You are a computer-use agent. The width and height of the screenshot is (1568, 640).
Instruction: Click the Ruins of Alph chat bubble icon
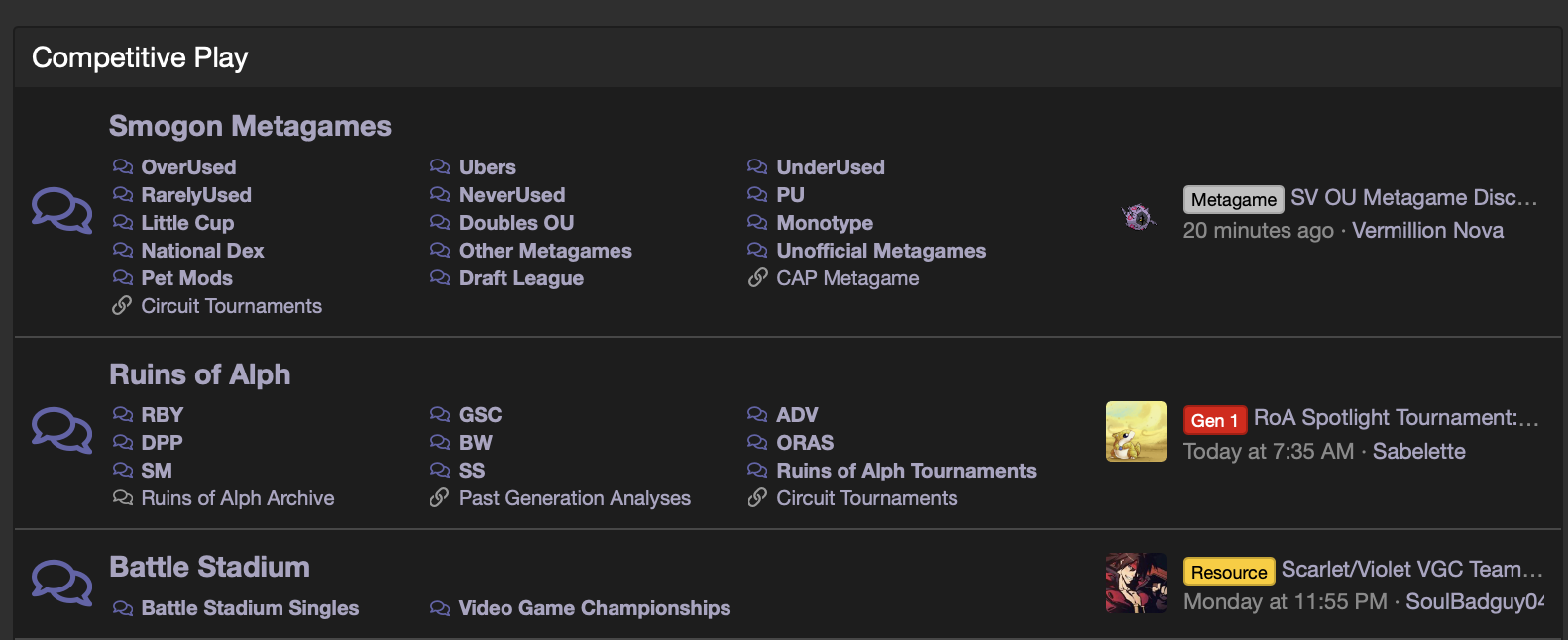[61, 430]
